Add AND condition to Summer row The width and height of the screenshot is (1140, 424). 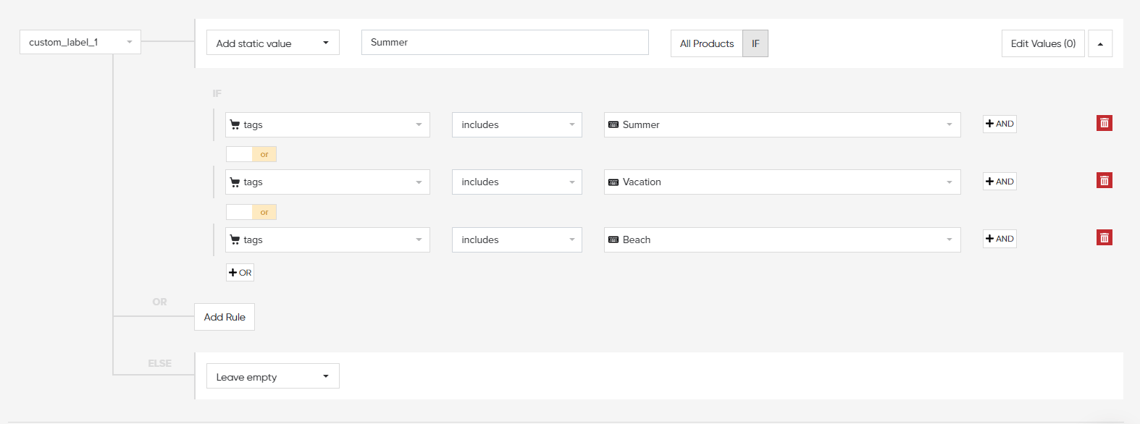pos(999,124)
